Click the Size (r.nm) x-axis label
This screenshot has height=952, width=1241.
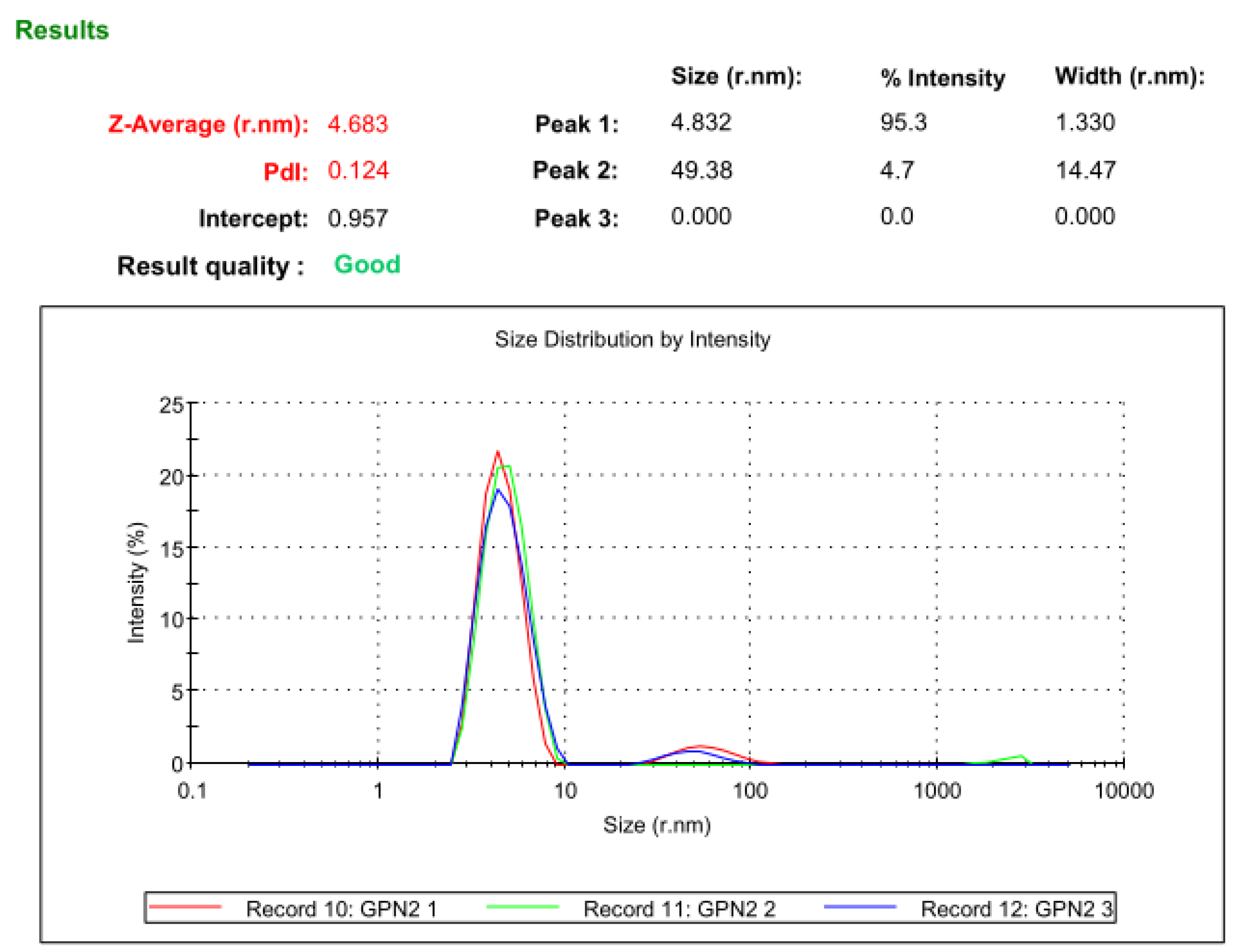point(657,825)
